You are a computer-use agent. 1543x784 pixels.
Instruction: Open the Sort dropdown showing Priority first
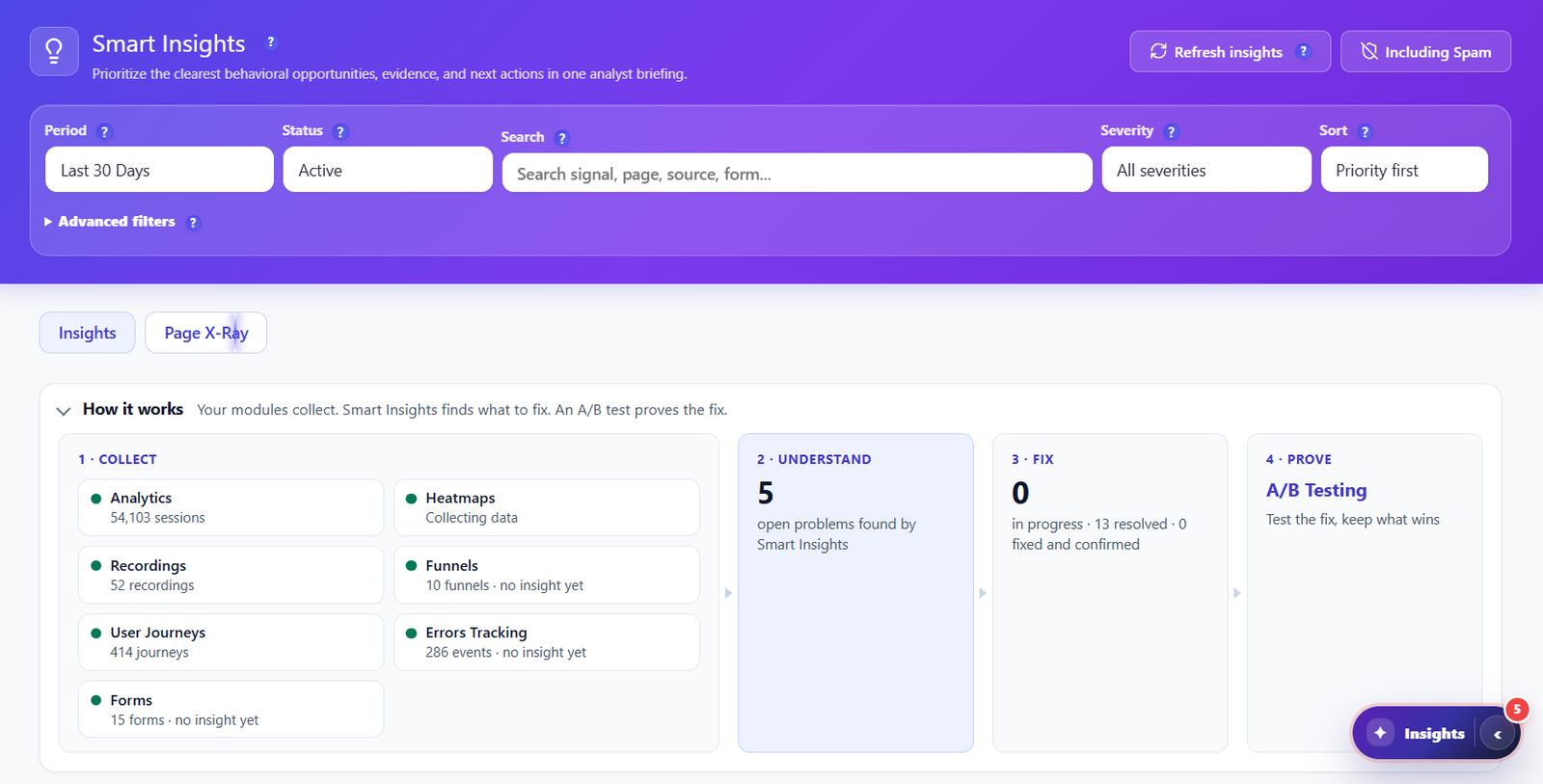click(1404, 170)
